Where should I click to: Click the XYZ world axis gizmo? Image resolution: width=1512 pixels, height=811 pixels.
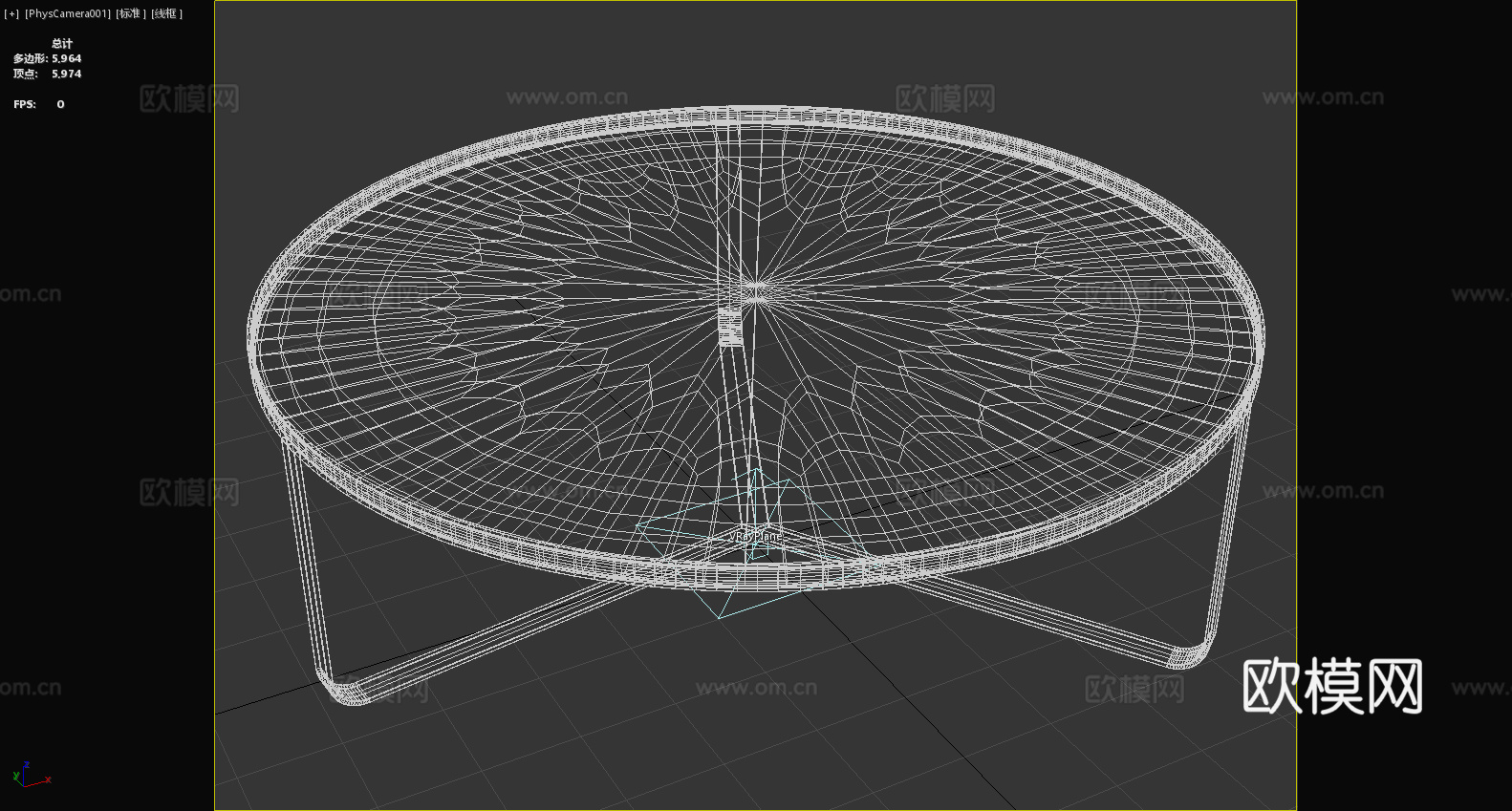31,774
